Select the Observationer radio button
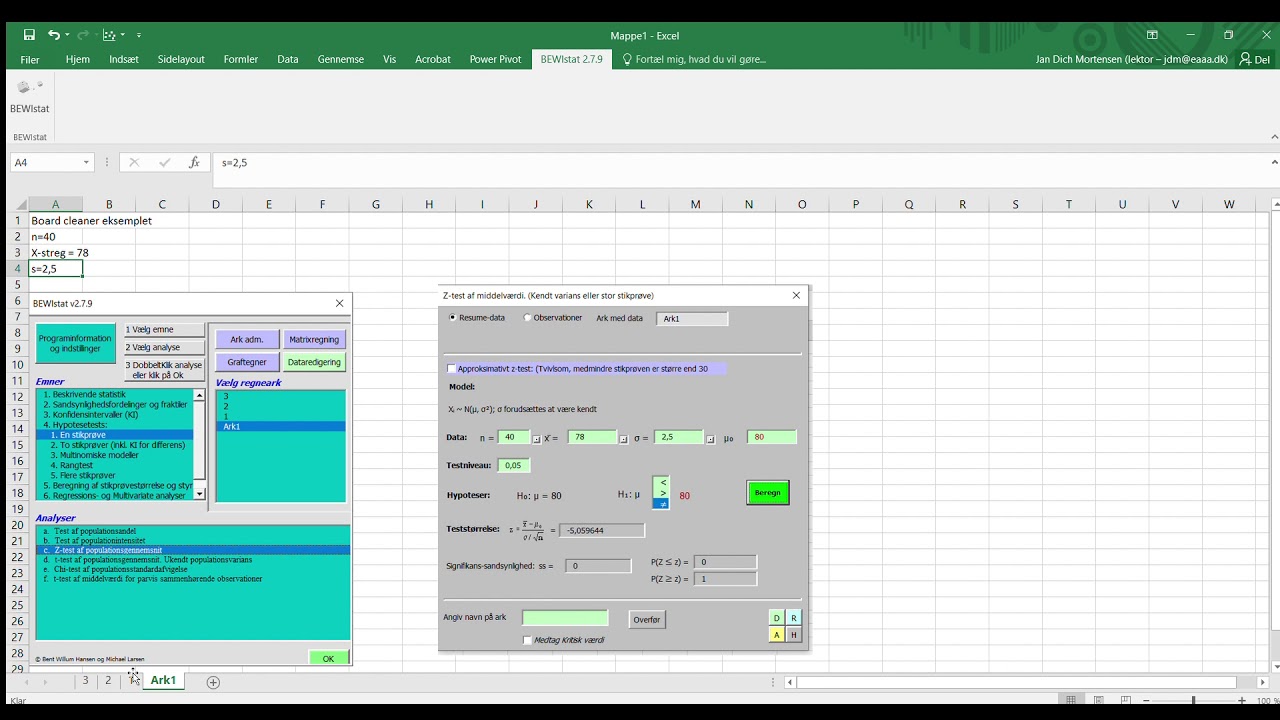Image resolution: width=1280 pixels, height=720 pixels. [x=528, y=318]
